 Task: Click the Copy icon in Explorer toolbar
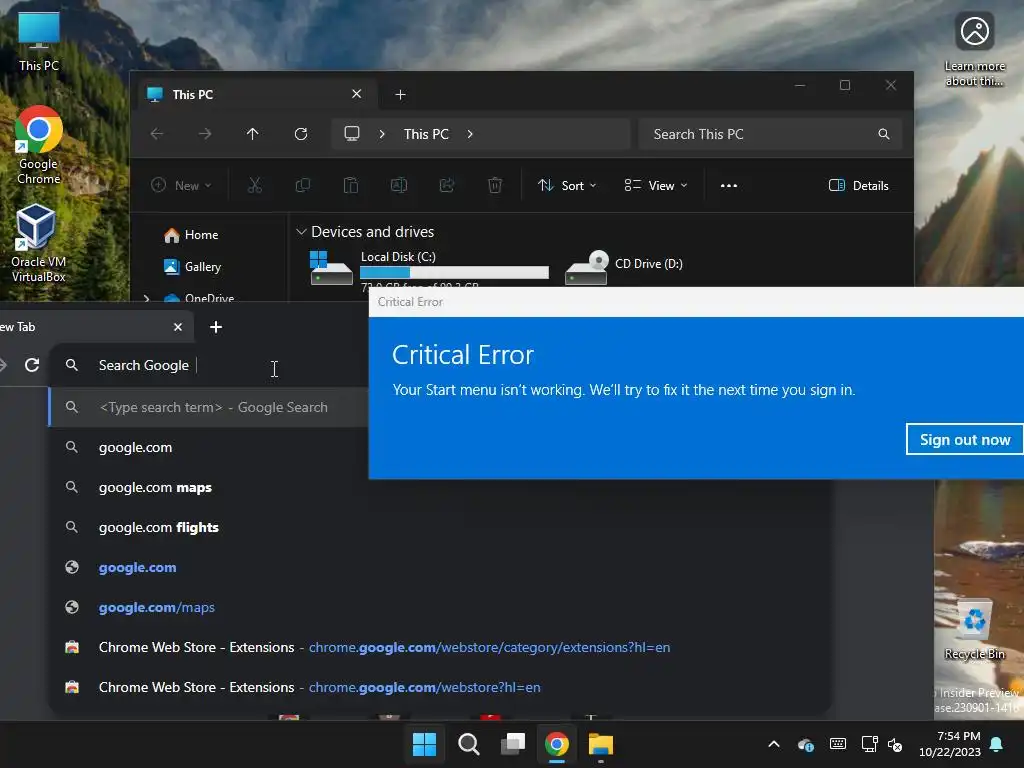coord(302,185)
